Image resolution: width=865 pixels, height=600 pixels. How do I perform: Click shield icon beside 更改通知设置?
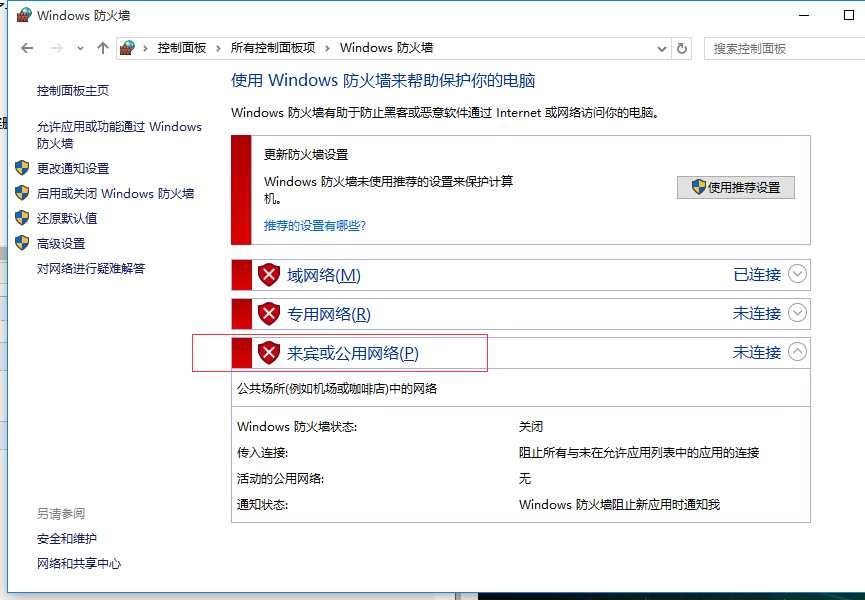22,168
